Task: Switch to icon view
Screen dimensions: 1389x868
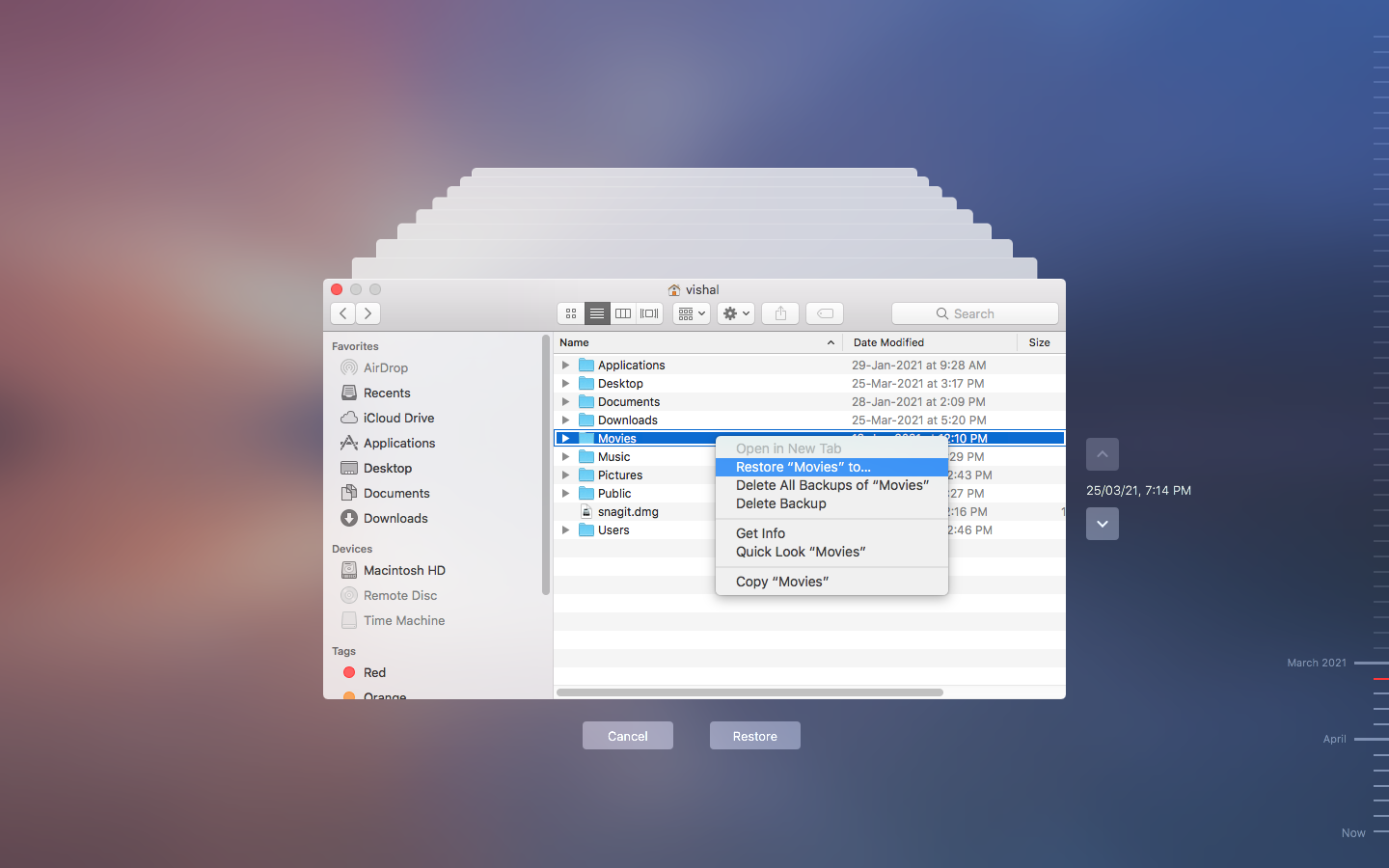Action: [x=570, y=312]
